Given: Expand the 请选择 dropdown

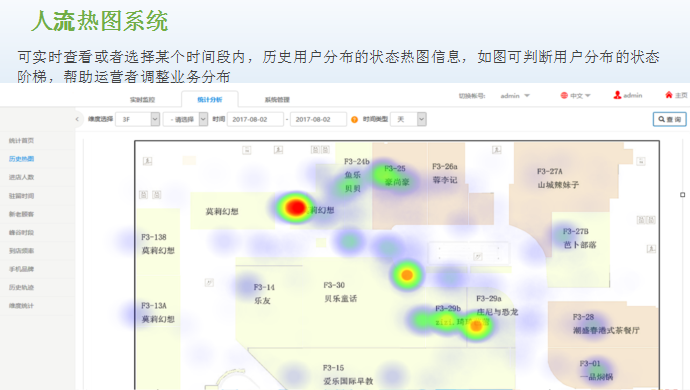Looking at the screenshot, I should click(185, 119).
